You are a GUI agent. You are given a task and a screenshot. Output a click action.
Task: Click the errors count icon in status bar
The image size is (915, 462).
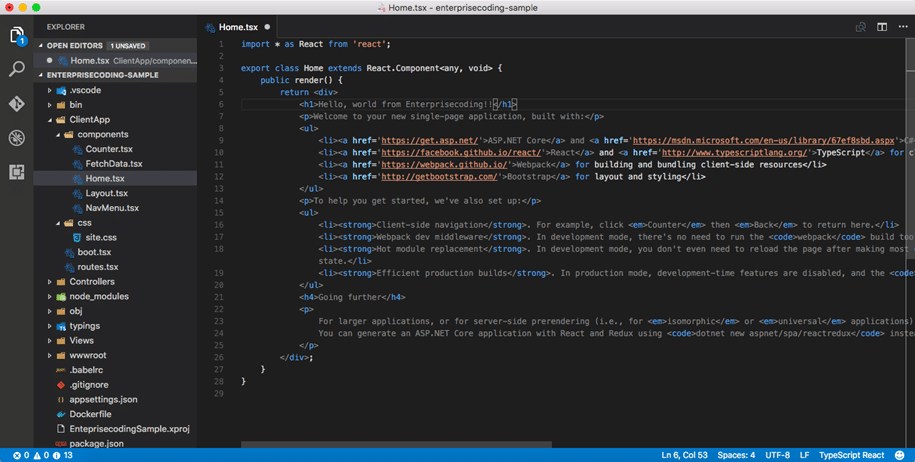[x=21, y=455]
